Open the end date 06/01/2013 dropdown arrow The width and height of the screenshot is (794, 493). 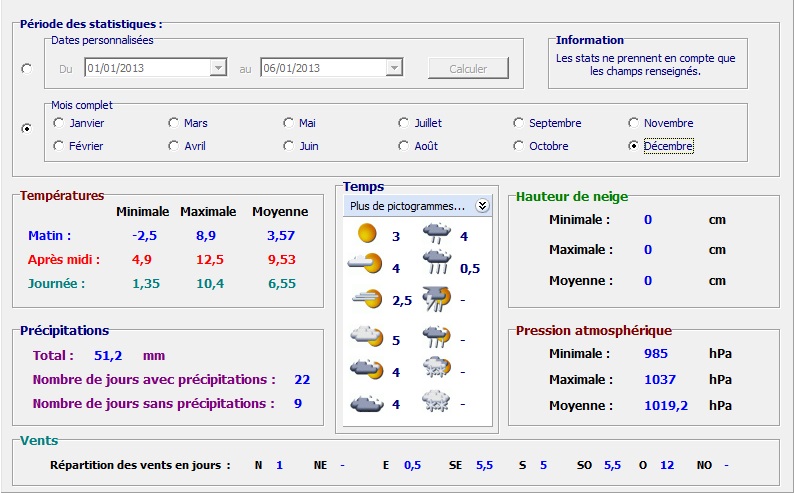tap(393, 67)
